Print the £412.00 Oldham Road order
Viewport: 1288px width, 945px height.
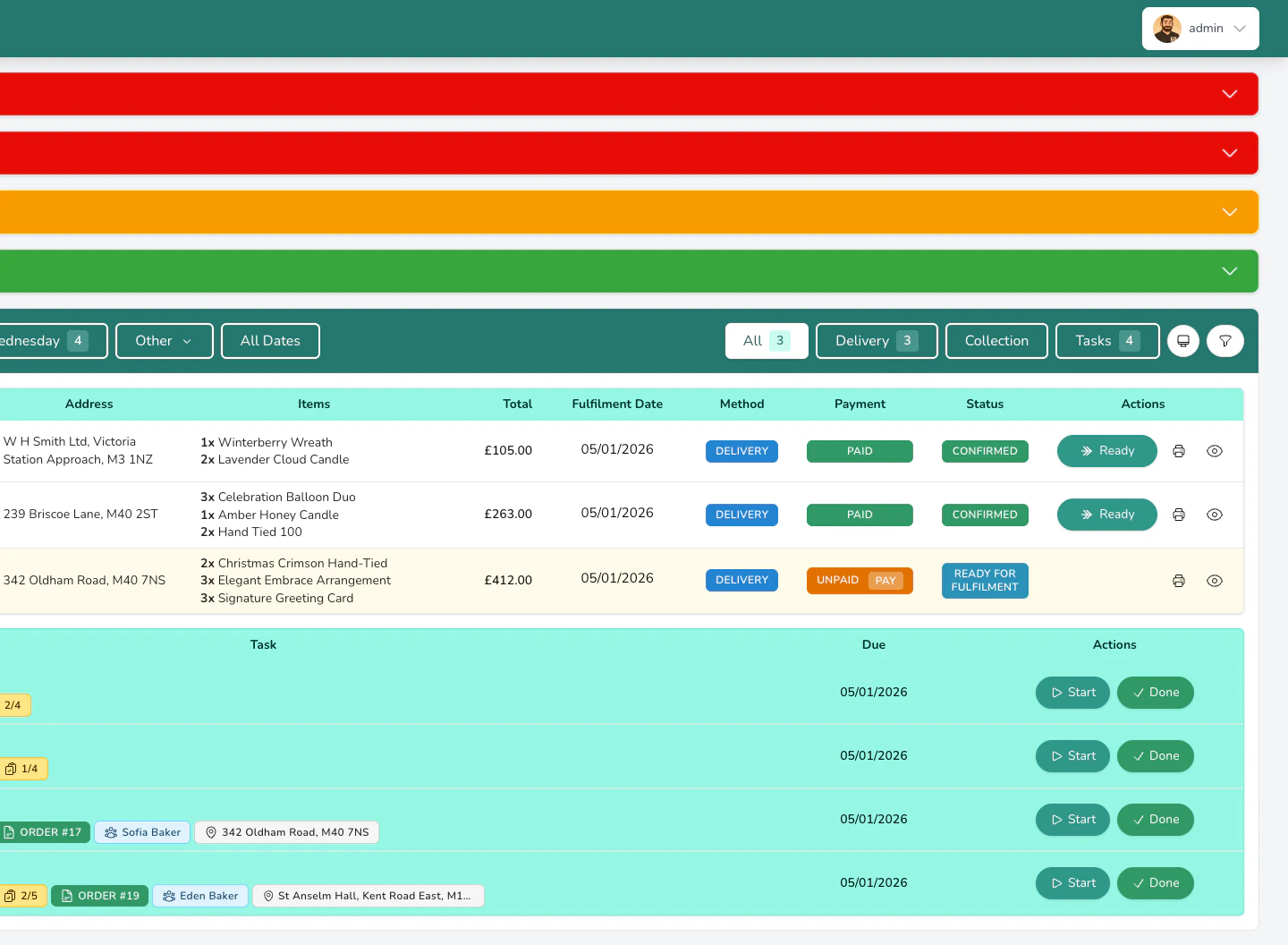(1179, 580)
